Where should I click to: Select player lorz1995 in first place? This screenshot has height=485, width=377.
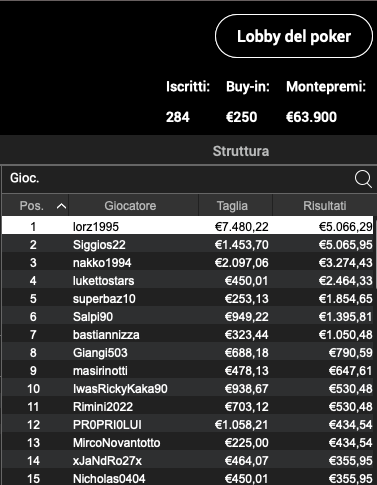click(x=188, y=227)
